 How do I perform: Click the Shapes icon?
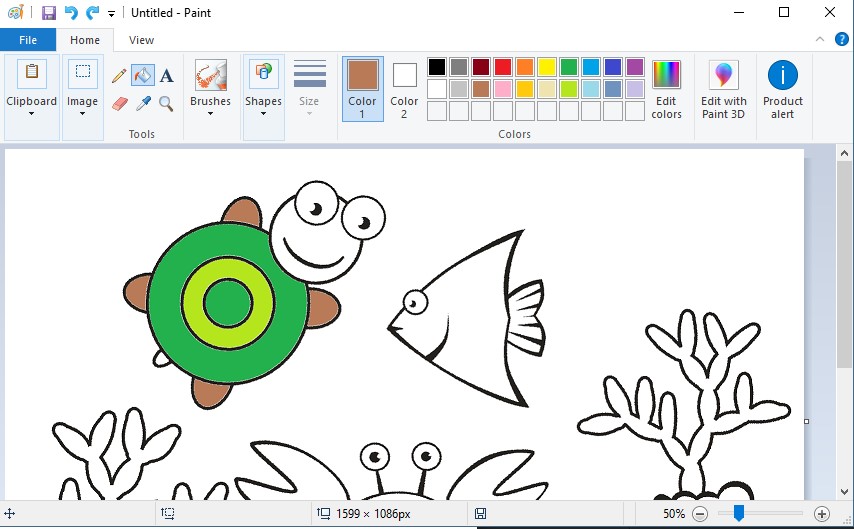pos(264,74)
